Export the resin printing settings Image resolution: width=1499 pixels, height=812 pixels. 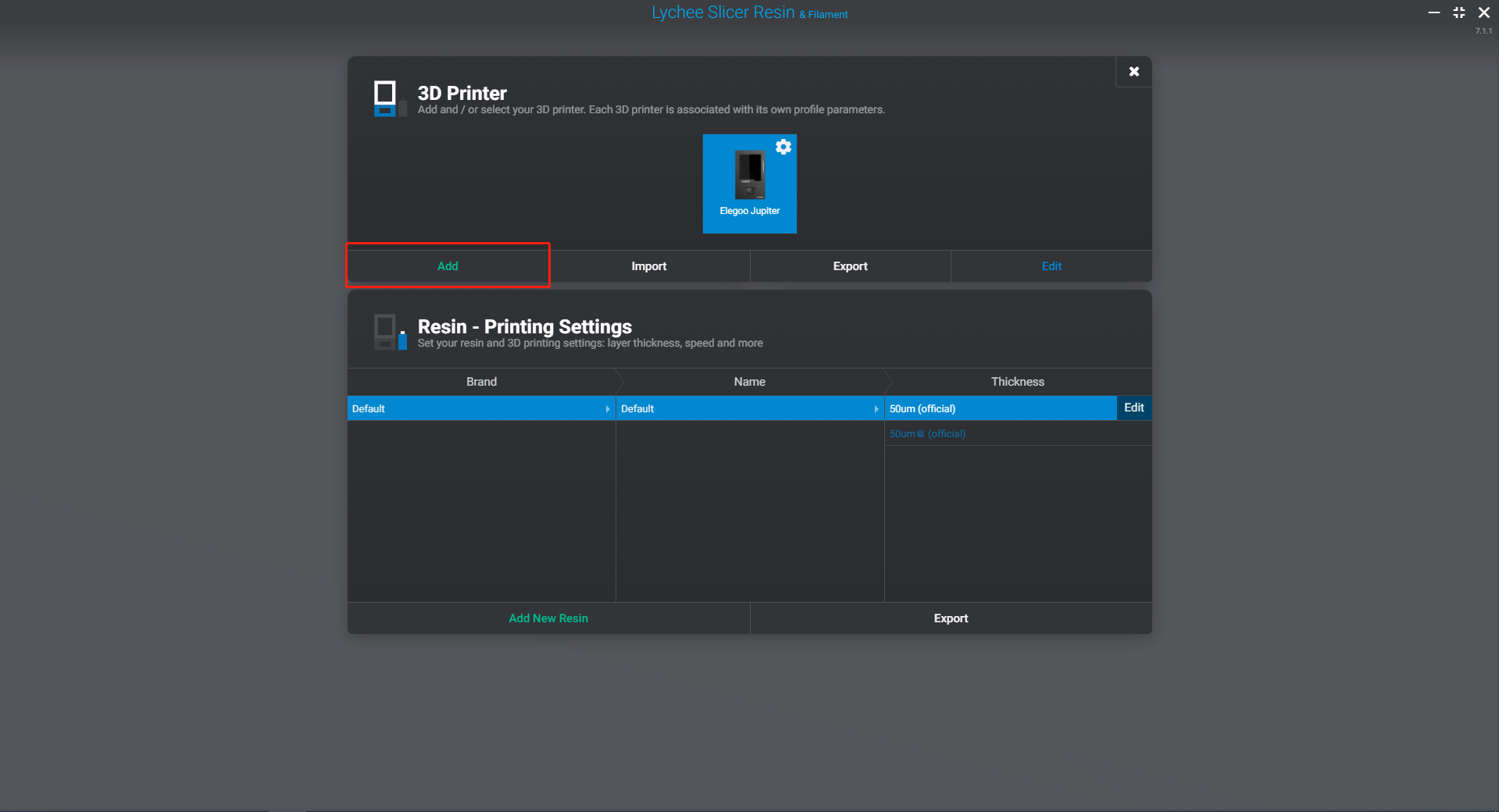(951, 618)
